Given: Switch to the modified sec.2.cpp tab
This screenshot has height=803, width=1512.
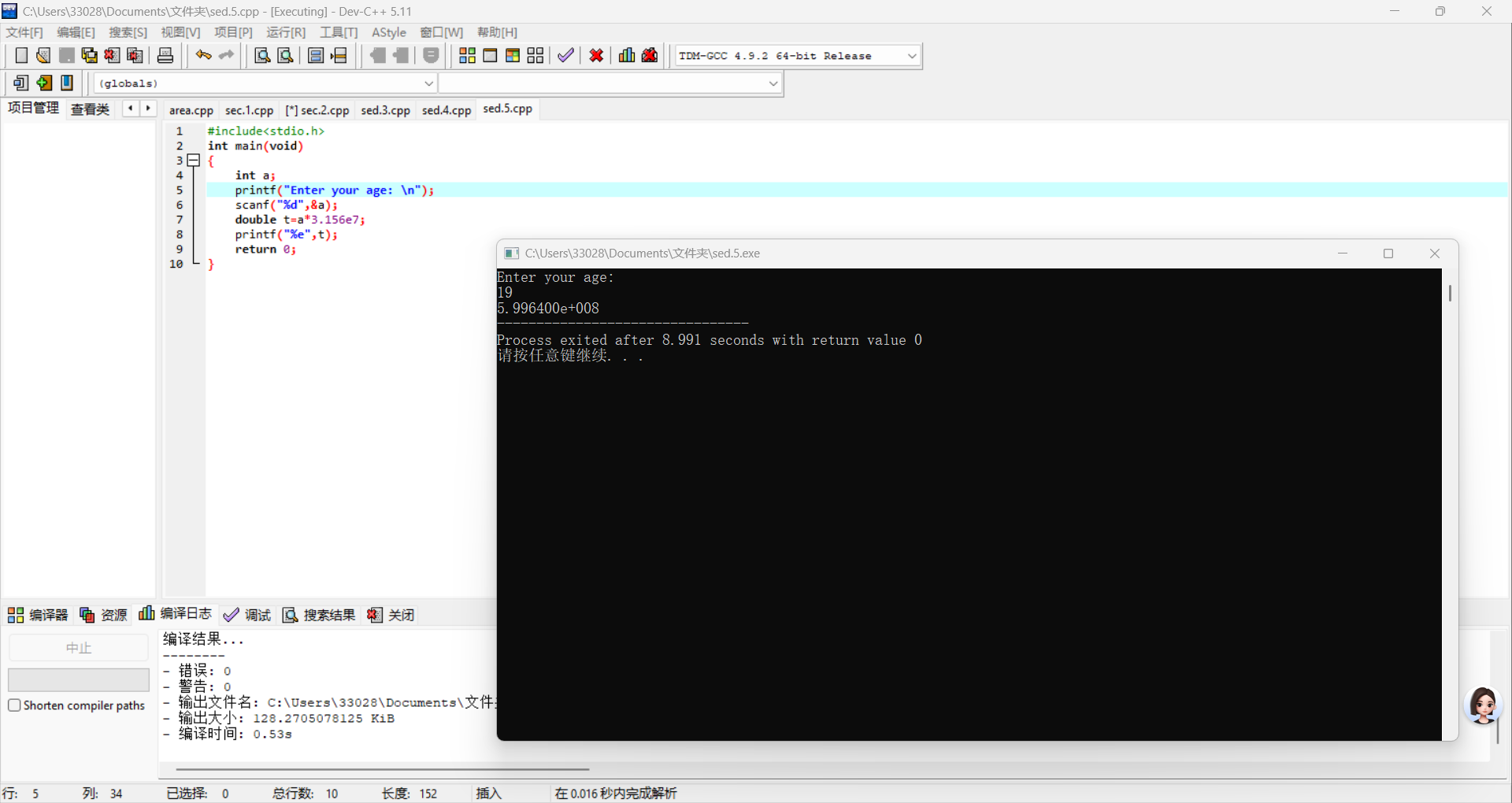Looking at the screenshot, I should click(x=317, y=110).
